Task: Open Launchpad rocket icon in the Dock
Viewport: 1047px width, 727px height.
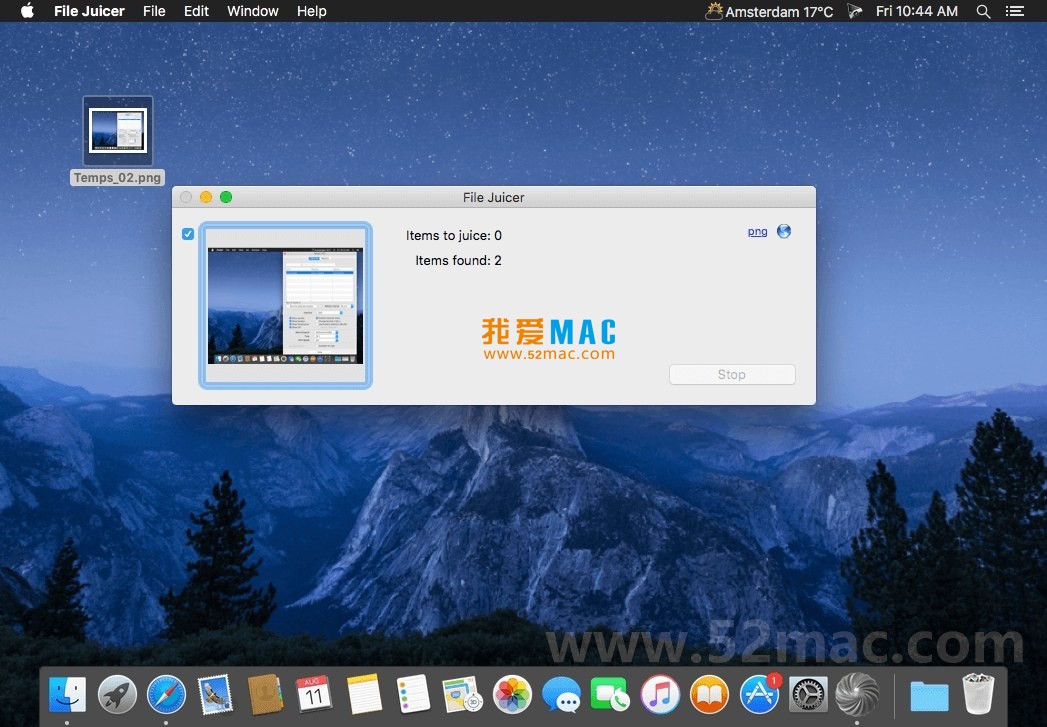Action: (117, 694)
